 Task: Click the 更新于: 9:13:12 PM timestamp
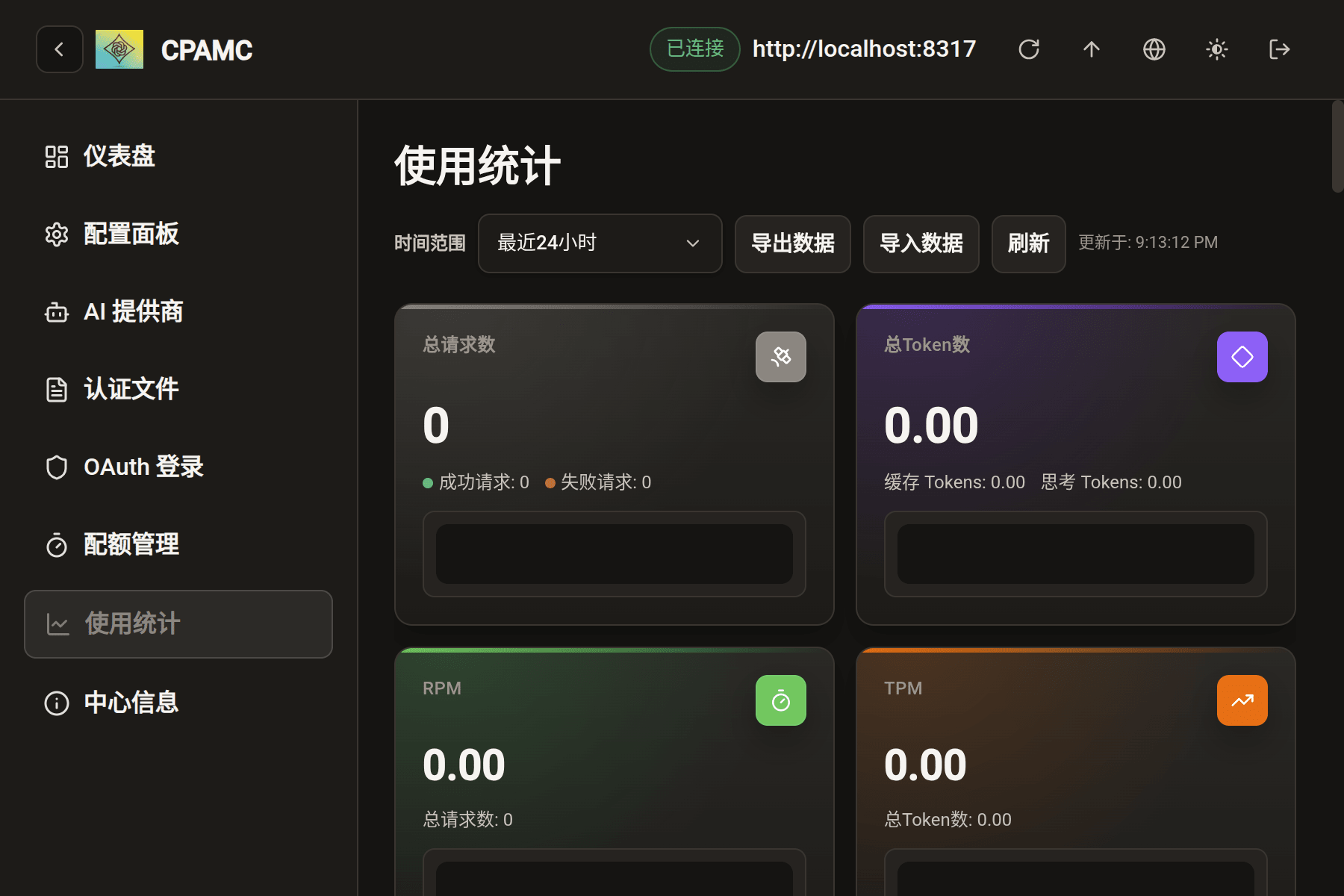coord(1148,243)
